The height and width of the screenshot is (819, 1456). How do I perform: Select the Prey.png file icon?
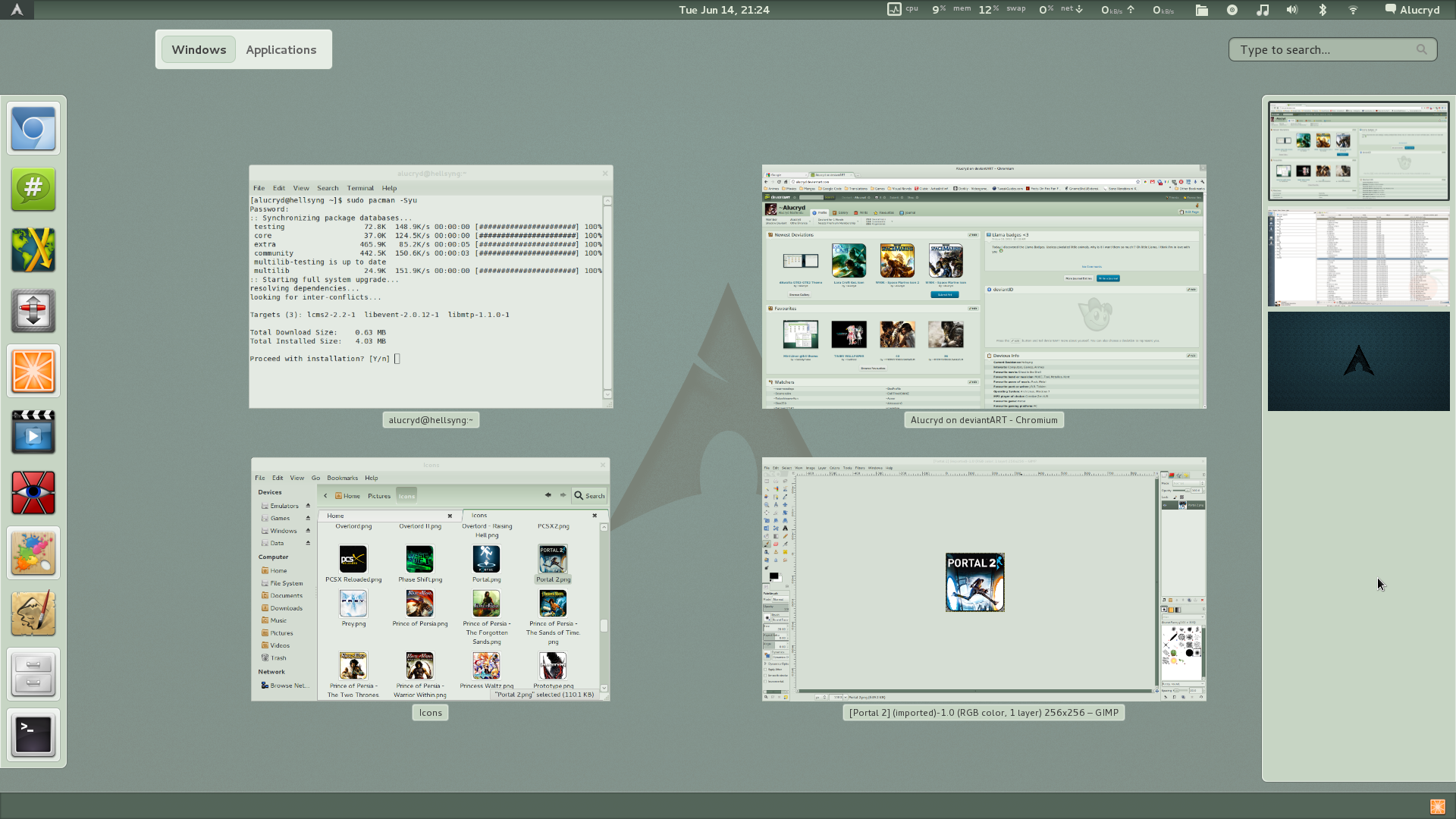[x=353, y=604]
